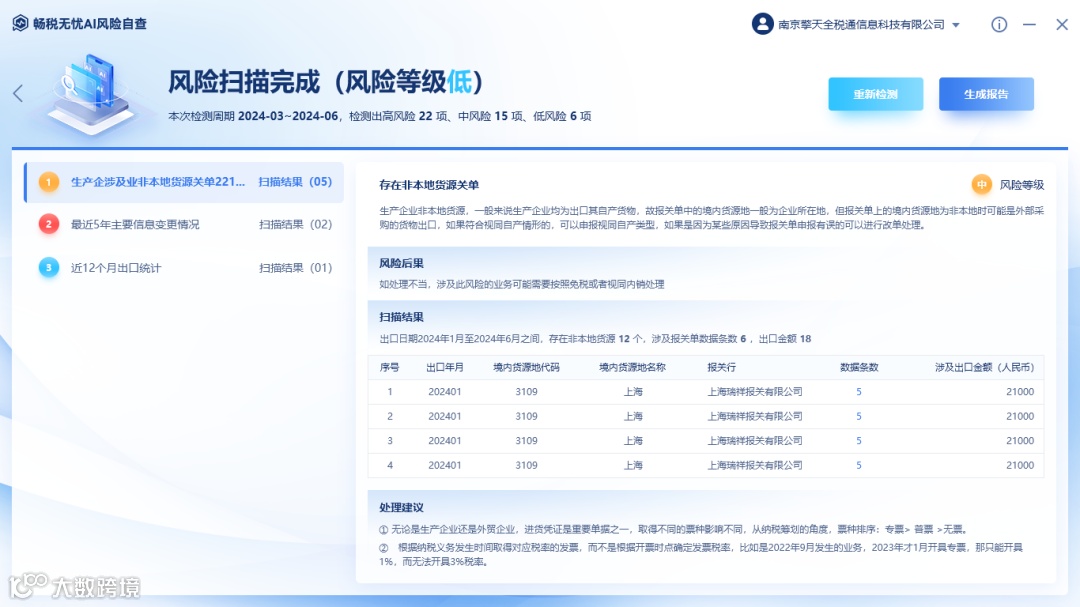Screen dimensions: 1080x607
Task: Select the red number 2 risk badge
Action: pos(48,224)
